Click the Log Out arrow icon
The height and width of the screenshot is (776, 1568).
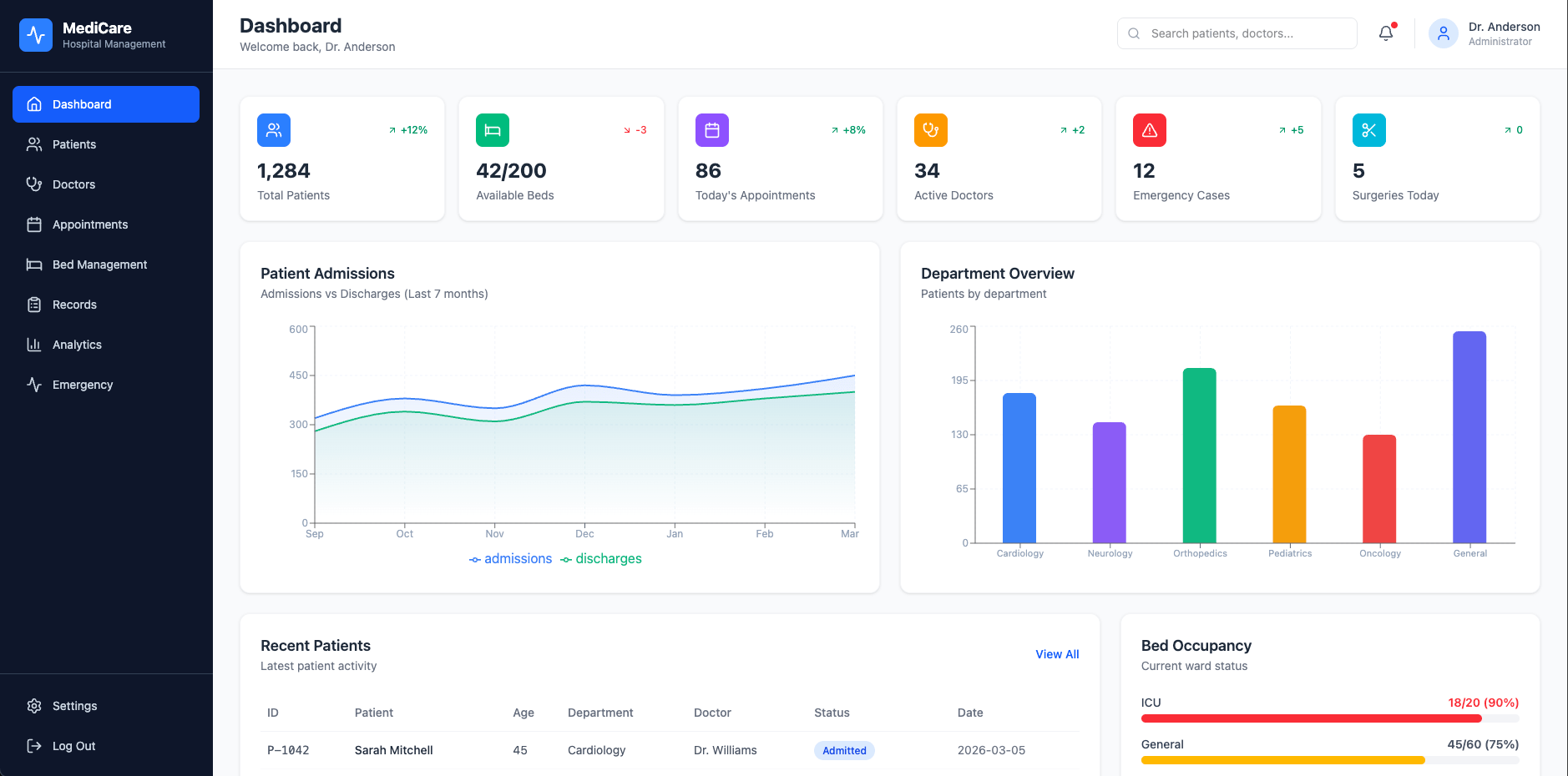pyautogui.click(x=34, y=746)
